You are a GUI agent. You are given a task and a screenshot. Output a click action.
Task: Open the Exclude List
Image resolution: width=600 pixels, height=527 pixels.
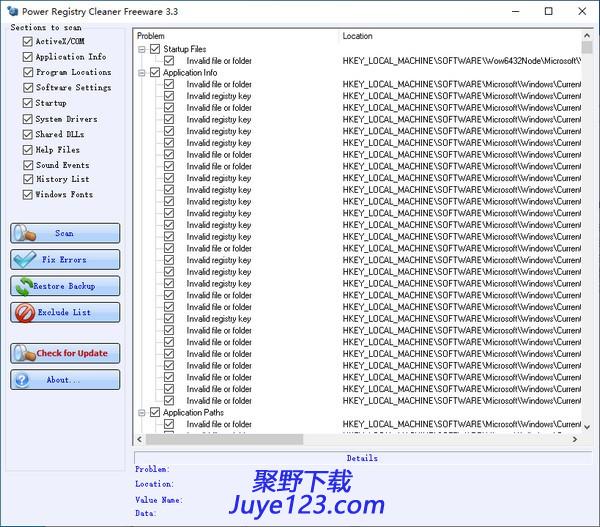tap(65, 312)
